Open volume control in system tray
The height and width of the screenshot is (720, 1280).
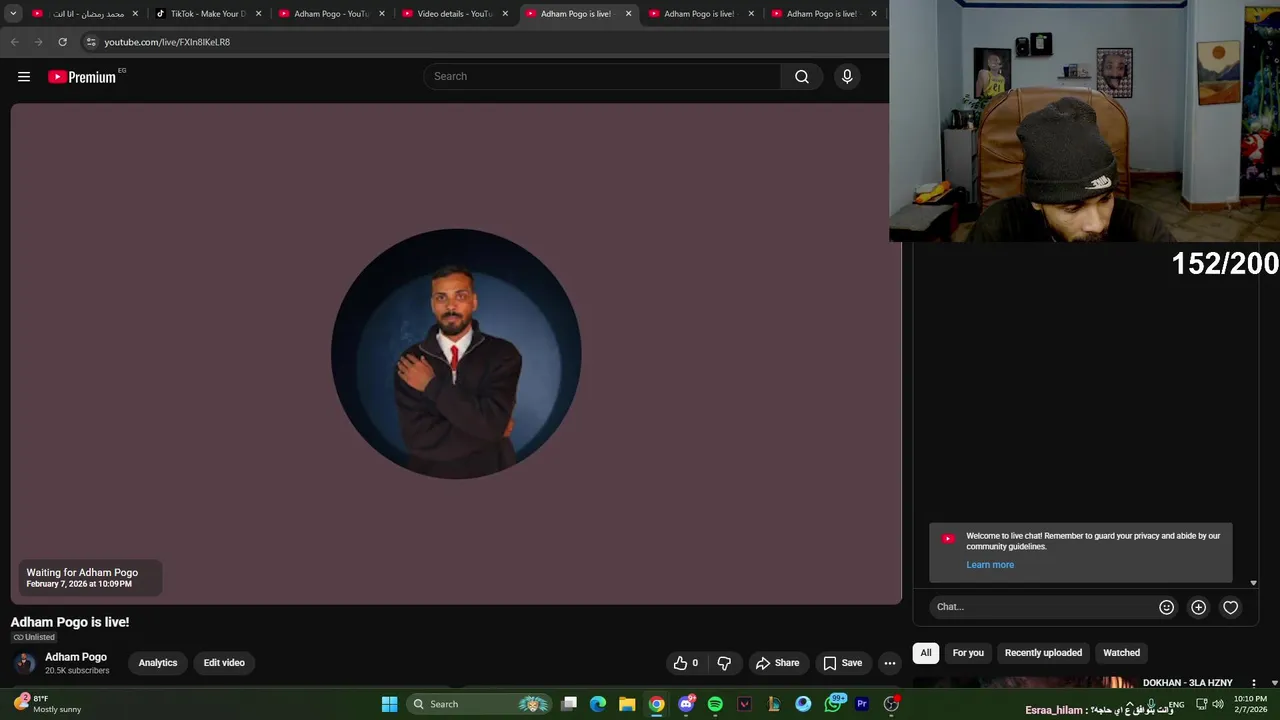click(1218, 704)
